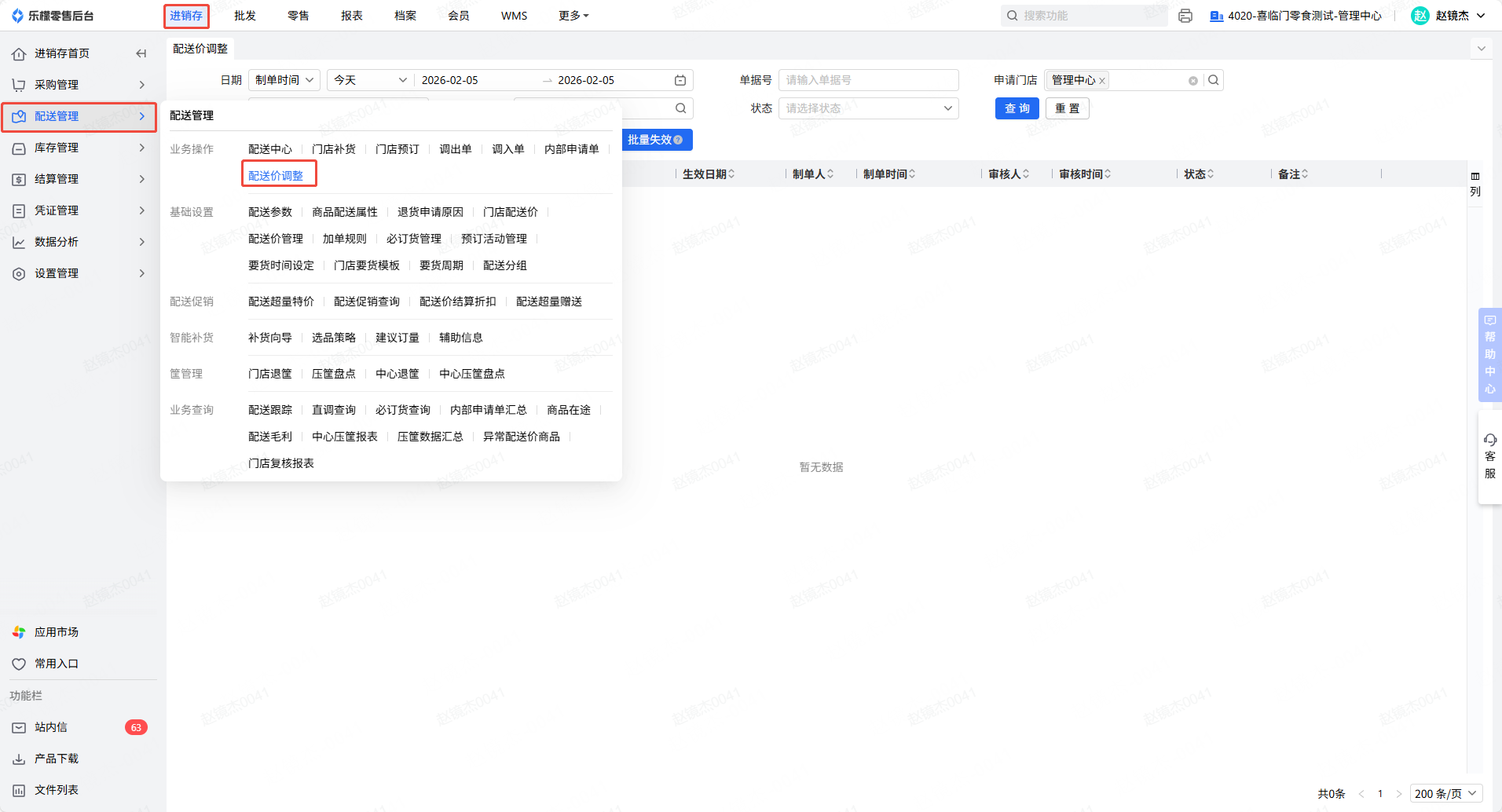
Task: Go to the previous page arrow
Action: pyautogui.click(x=1361, y=794)
